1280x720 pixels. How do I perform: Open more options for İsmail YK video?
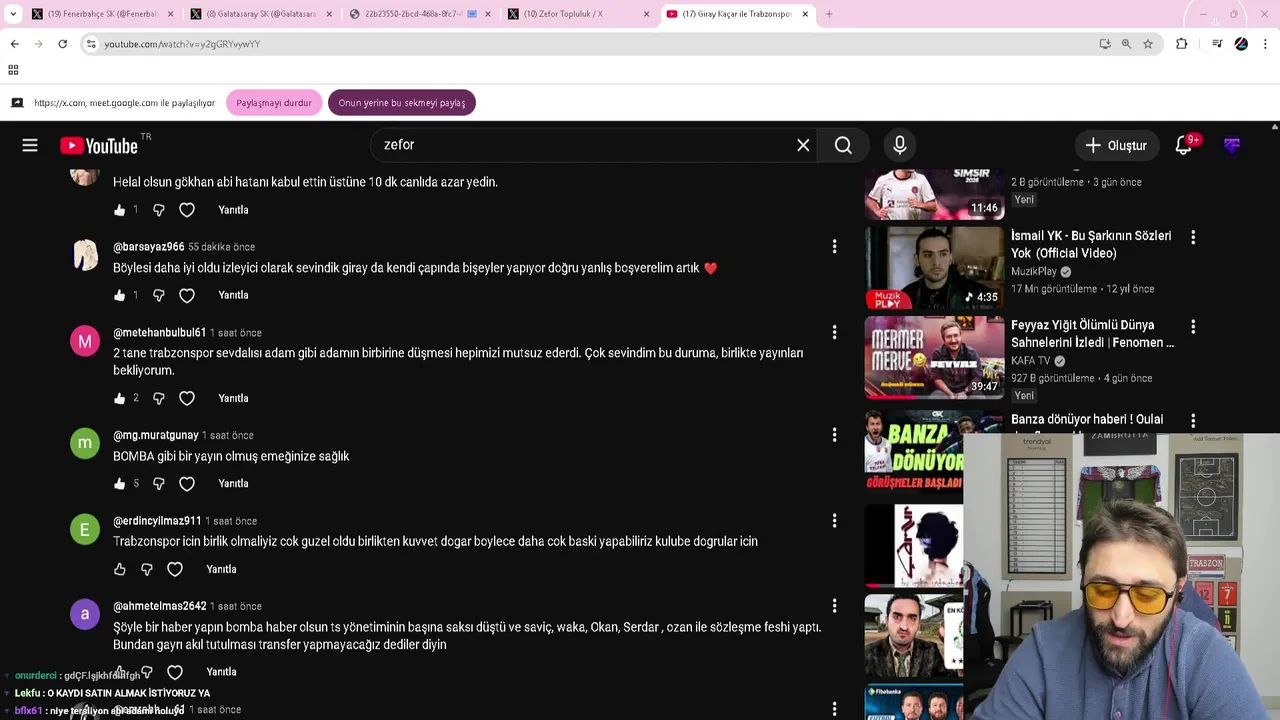[1192, 237]
